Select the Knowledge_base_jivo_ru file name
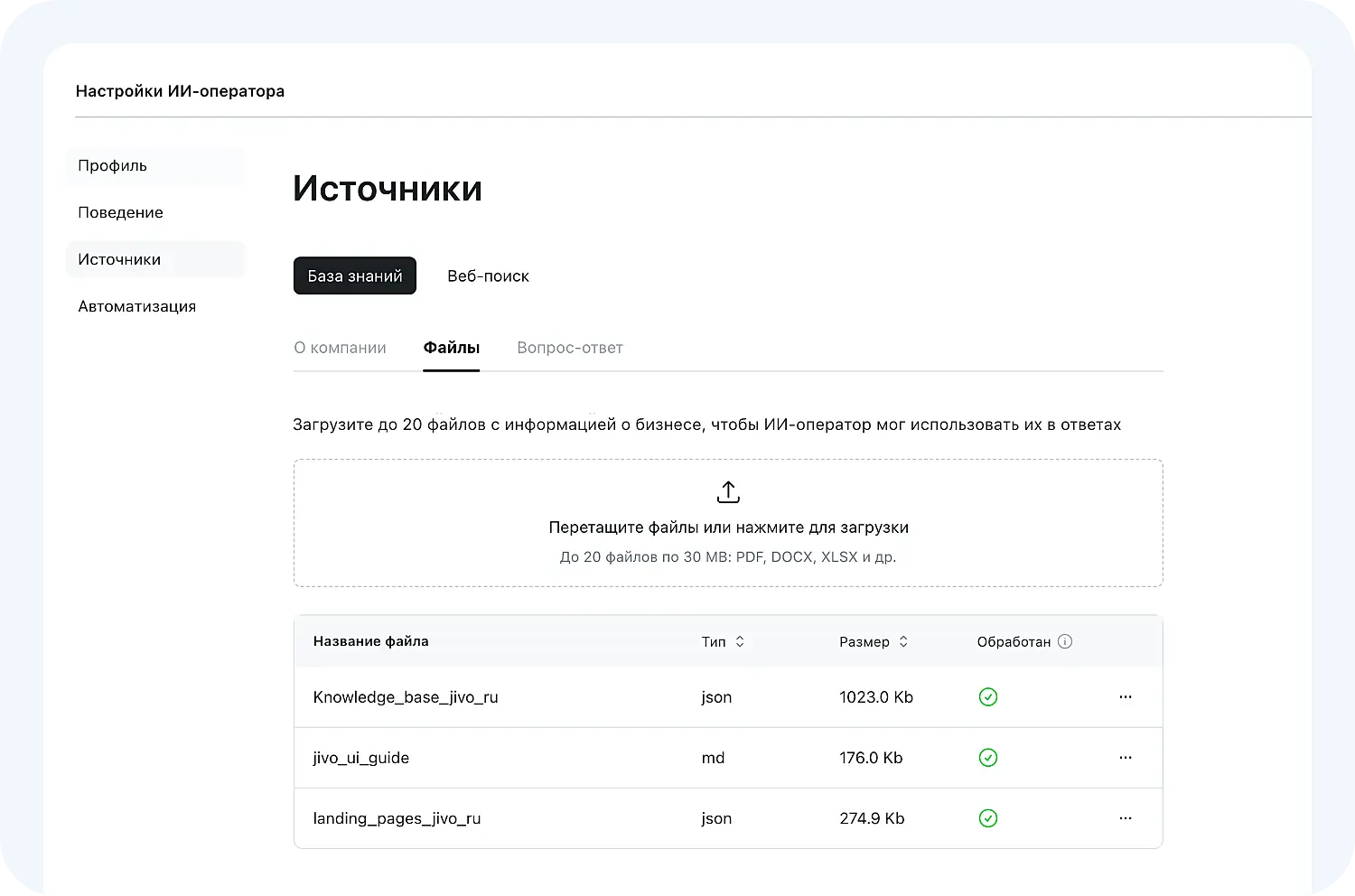This screenshot has height=896, width=1355. pos(406,697)
